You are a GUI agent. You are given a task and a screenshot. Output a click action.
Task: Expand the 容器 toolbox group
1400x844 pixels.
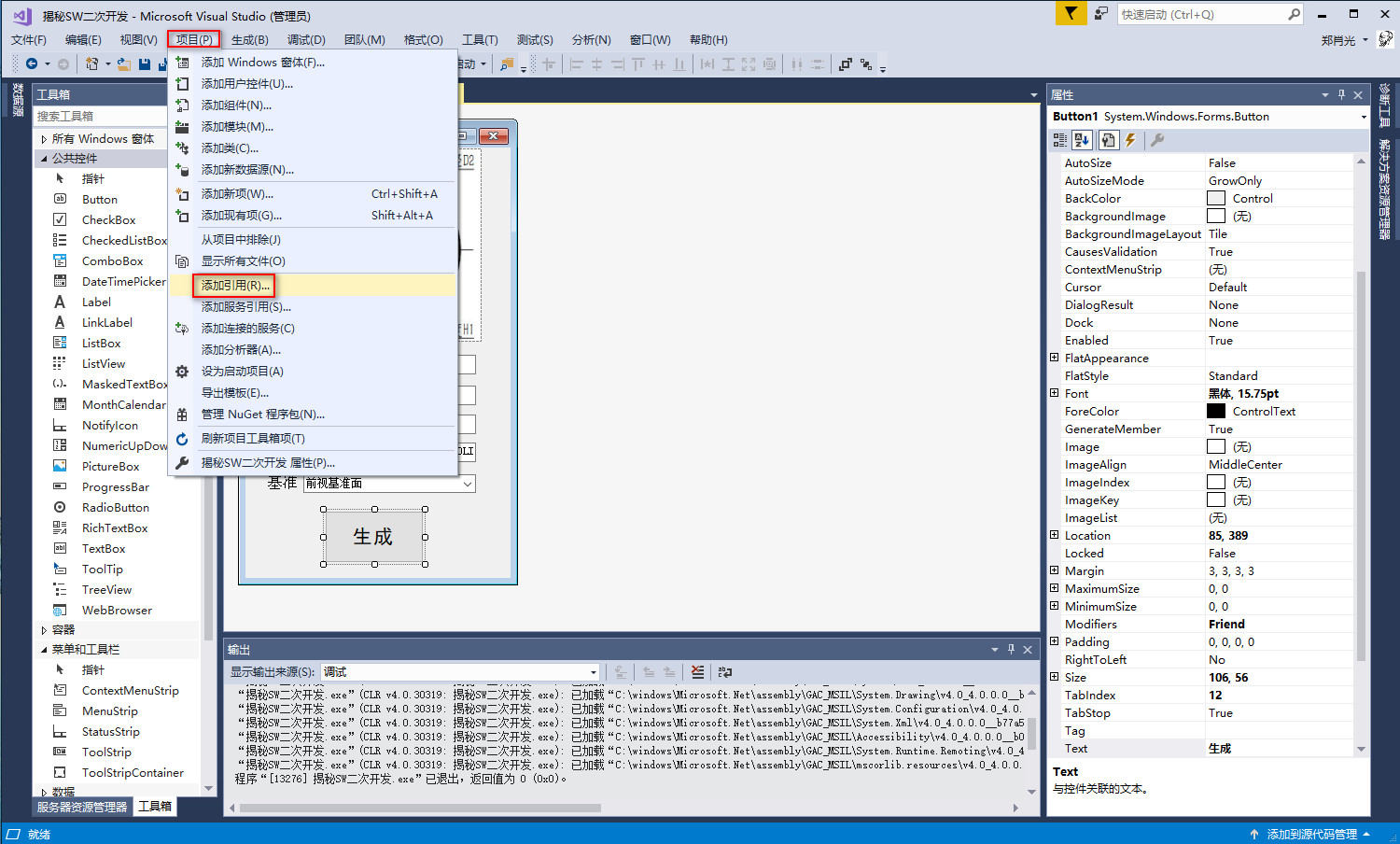44,630
